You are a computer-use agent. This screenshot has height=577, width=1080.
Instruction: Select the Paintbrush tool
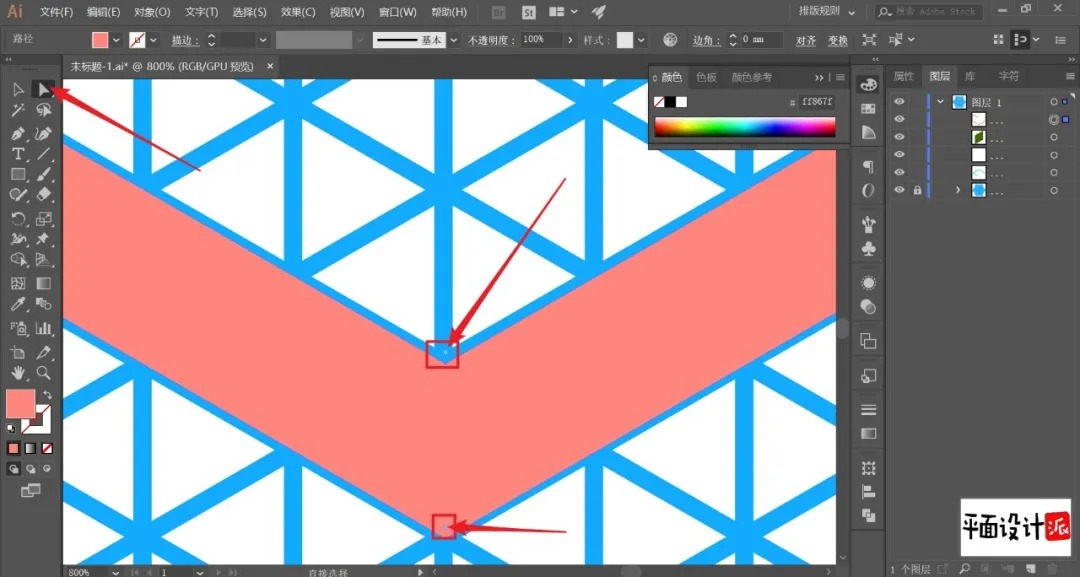[44, 175]
